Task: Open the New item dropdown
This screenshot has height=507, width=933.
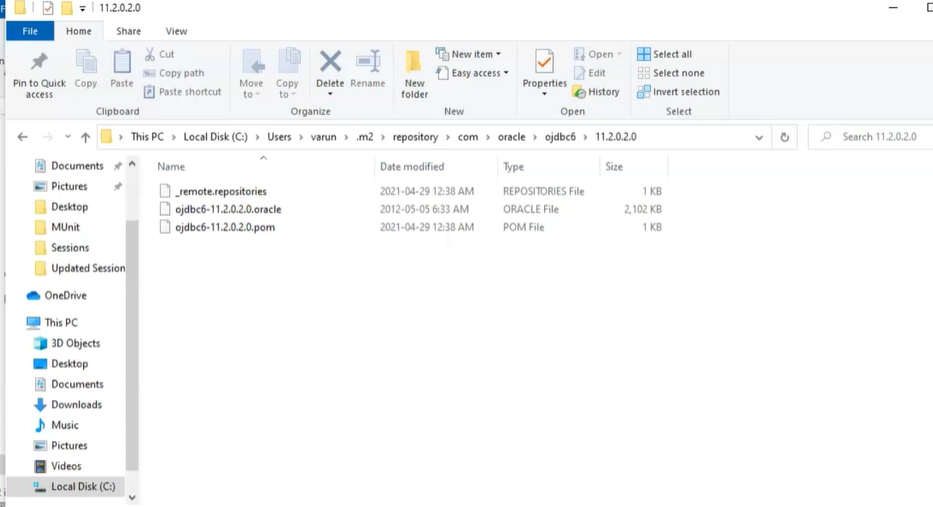Action: coord(469,54)
